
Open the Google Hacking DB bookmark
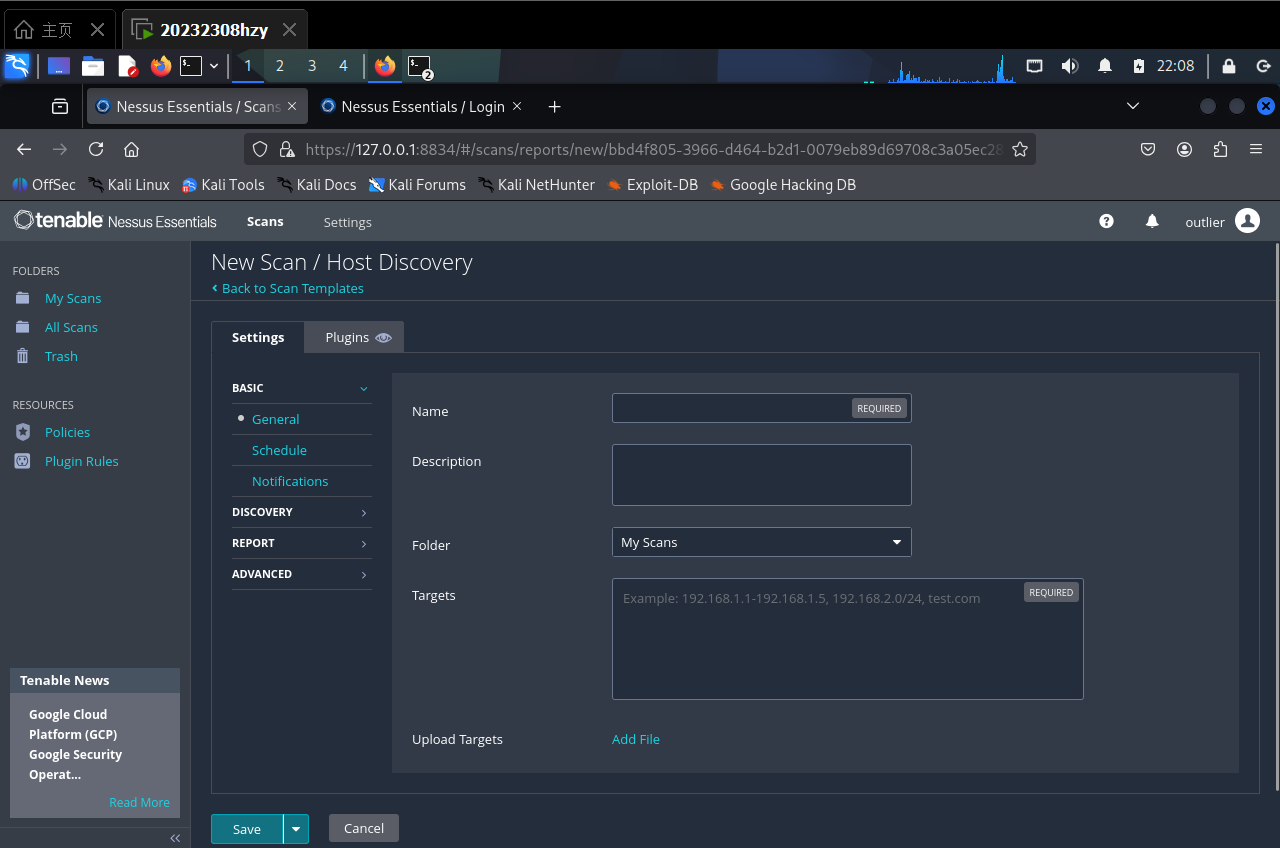pos(783,184)
